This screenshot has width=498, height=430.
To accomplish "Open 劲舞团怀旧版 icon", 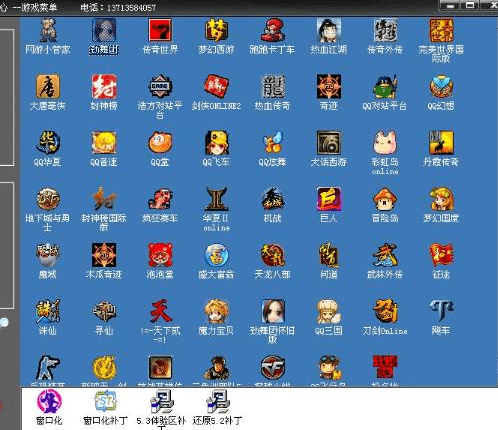I will (273, 312).
